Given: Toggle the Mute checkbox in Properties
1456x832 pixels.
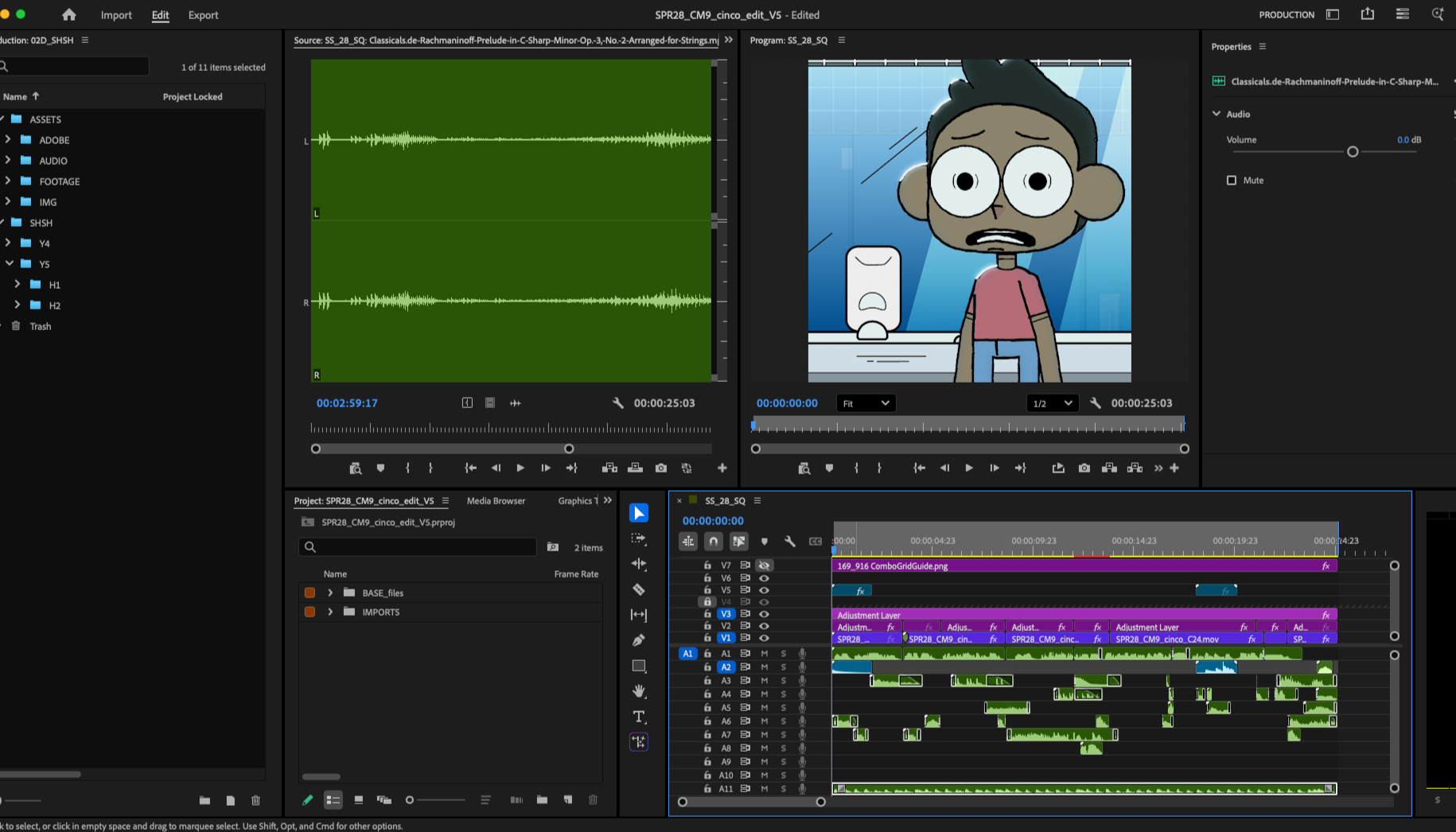Looking at the screenshot, I should [1232, 181].
